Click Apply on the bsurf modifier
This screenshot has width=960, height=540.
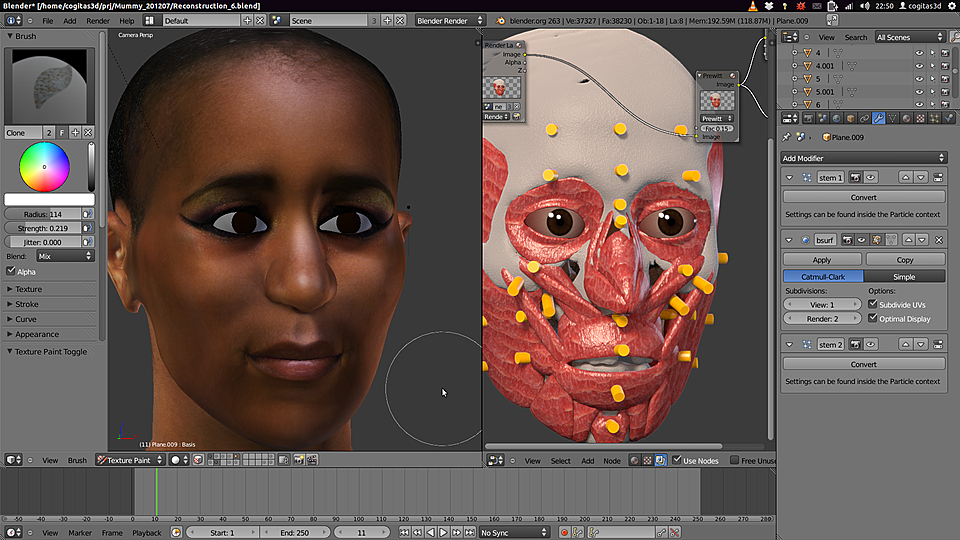[x=821, y=259]
